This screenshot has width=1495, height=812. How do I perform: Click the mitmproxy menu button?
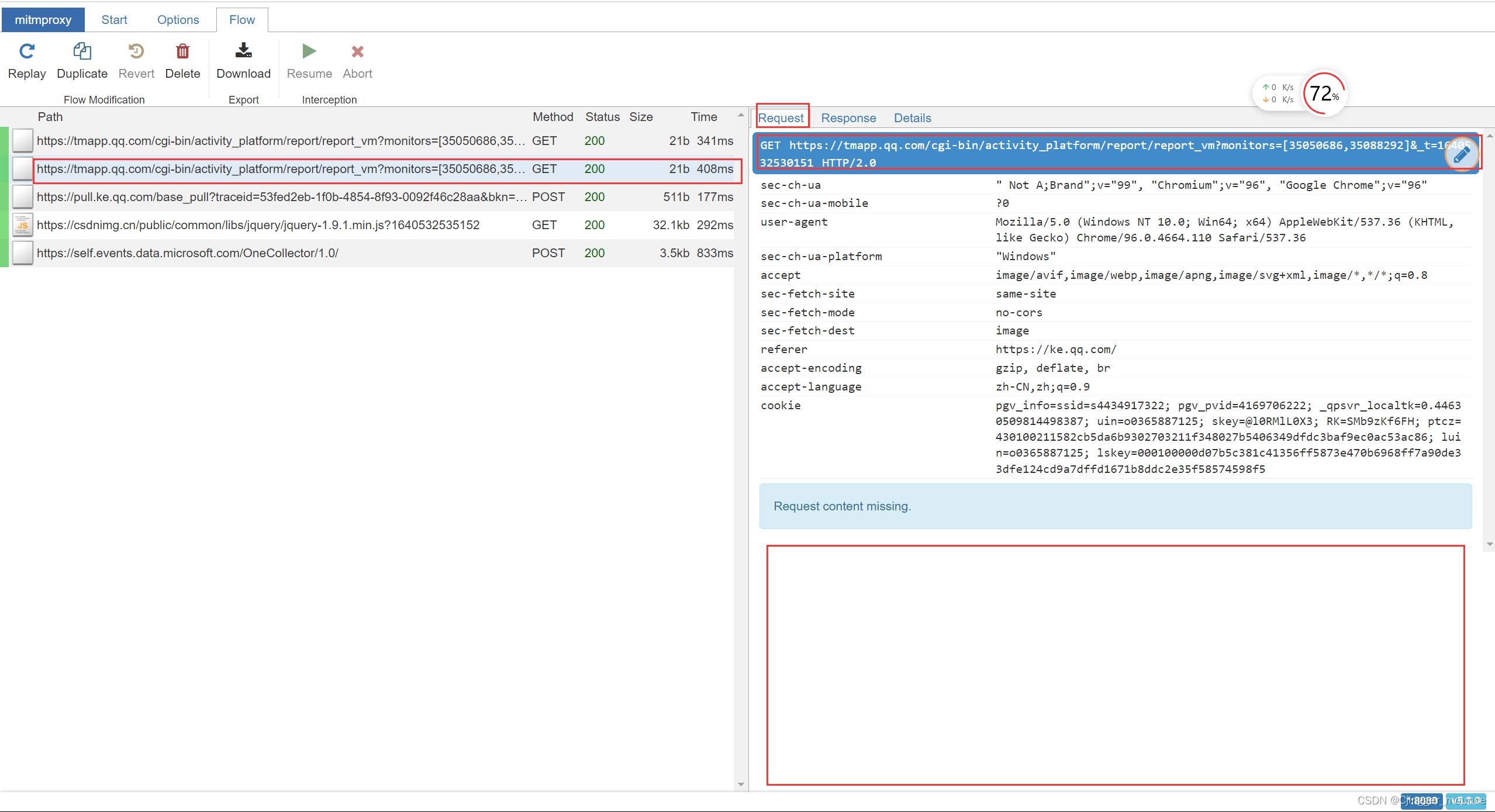pyautogui.click(x=43, y=20)
